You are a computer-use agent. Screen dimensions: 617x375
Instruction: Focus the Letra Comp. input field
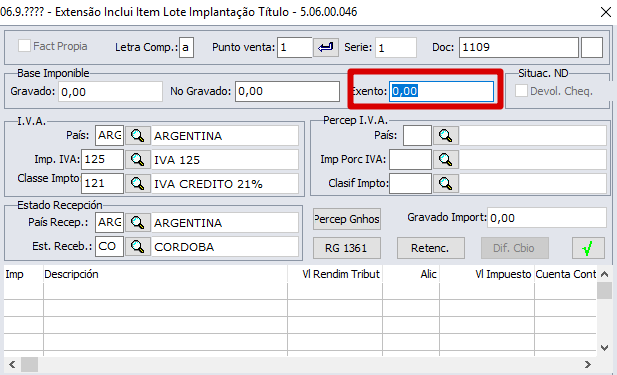click(186, 48)
